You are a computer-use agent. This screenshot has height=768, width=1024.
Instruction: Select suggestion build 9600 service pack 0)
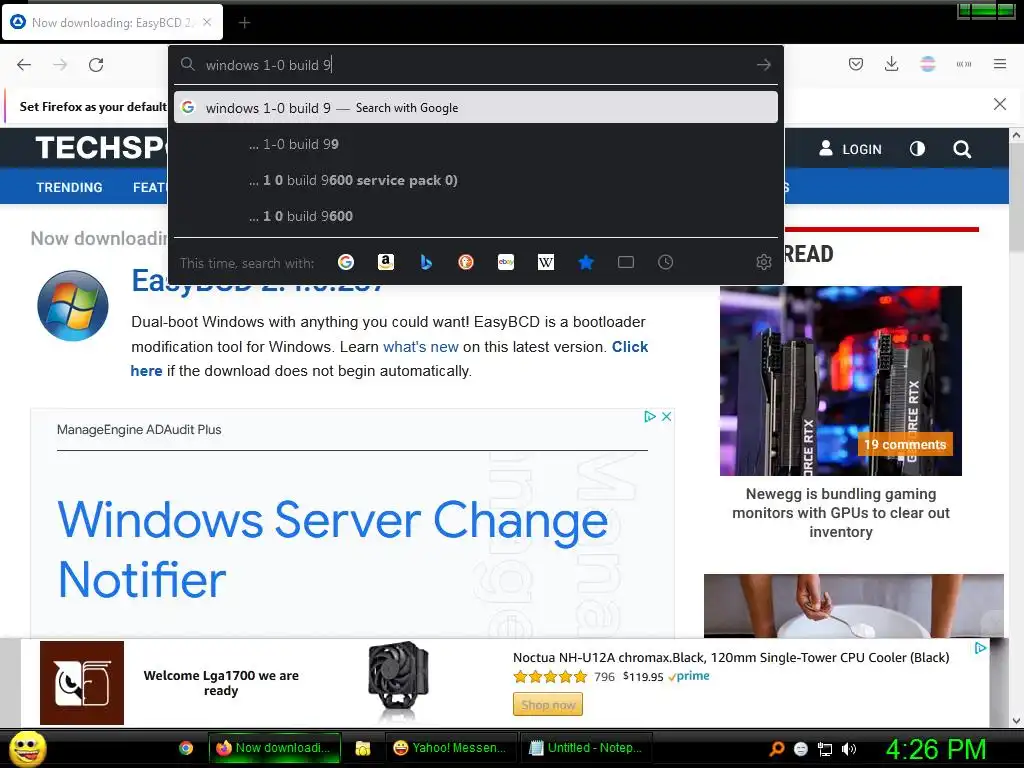click(x=475, y=180)
